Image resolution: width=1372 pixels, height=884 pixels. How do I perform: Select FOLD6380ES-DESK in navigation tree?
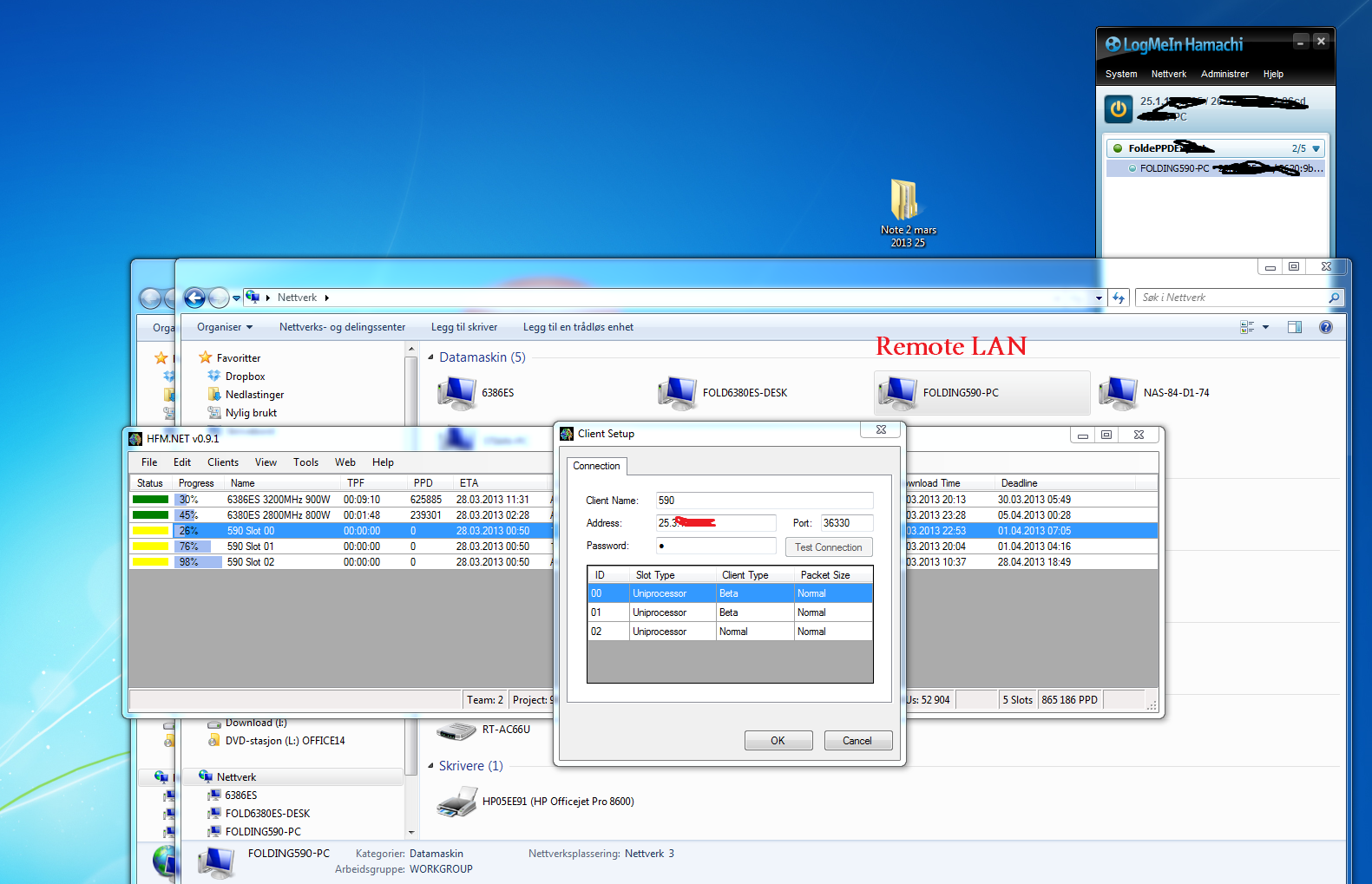[x=258, y=814]
